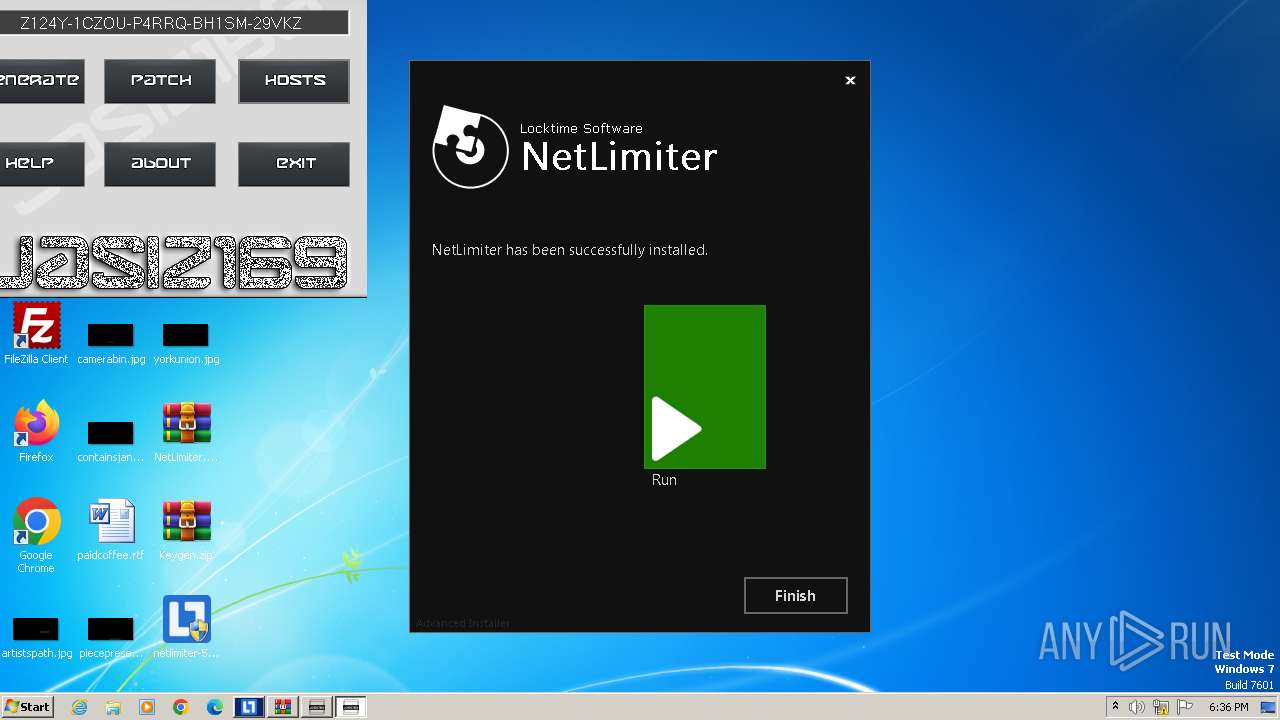
Task: Click the 'Locktime Software' text
Action: (x=581, y=128)
